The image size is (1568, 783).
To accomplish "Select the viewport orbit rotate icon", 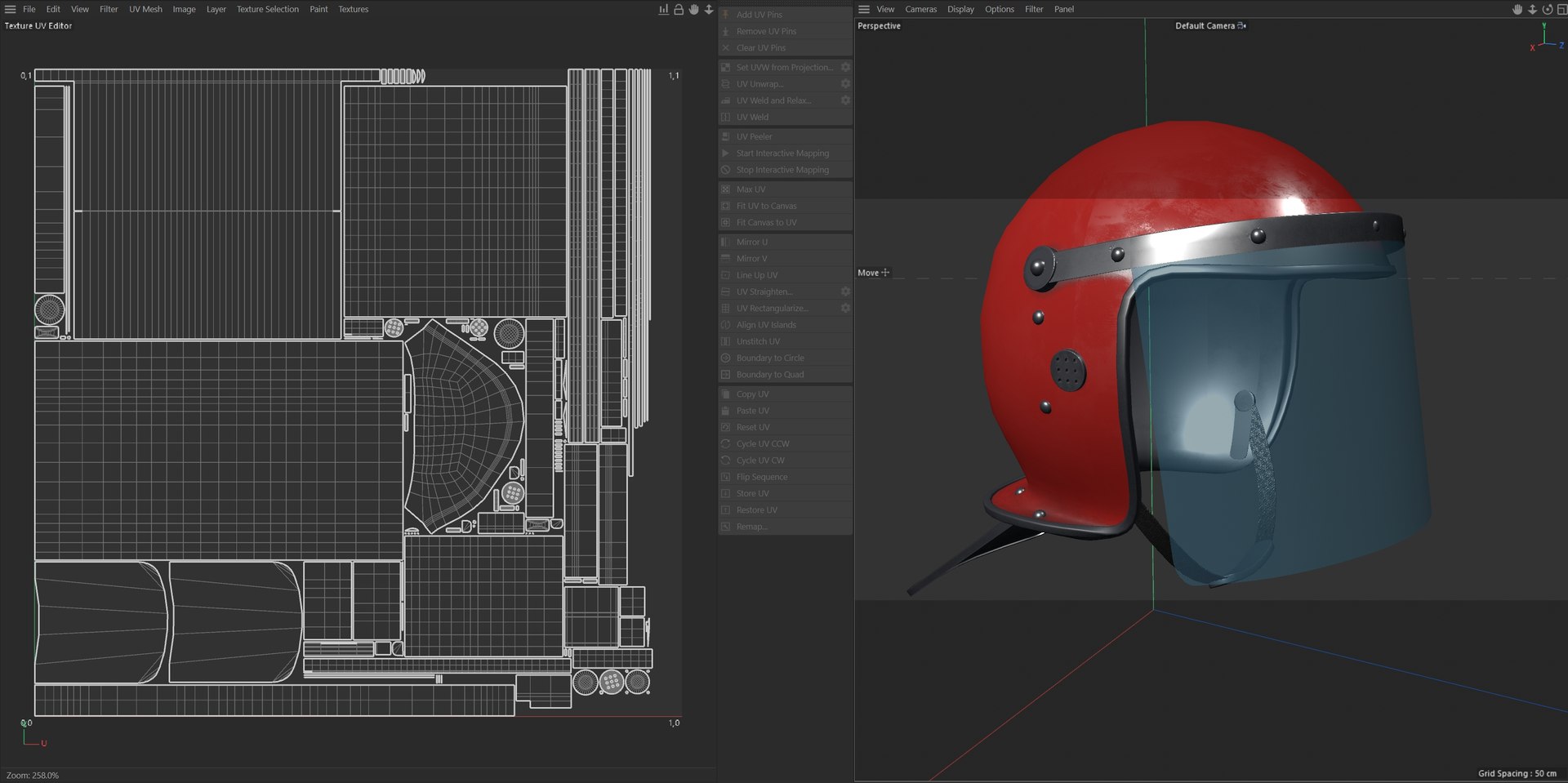I will (x=1547, y=9).
